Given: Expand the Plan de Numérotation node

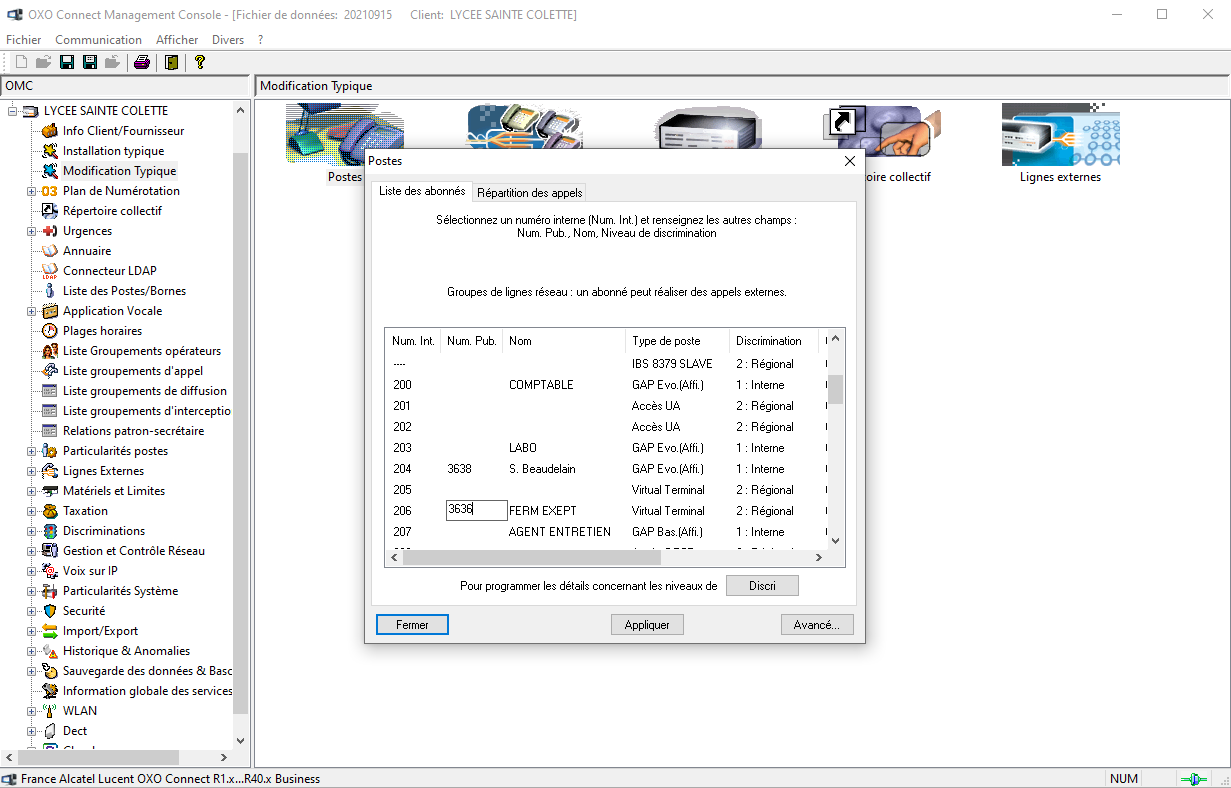Looking at the screenshot, I should point(31,191).
